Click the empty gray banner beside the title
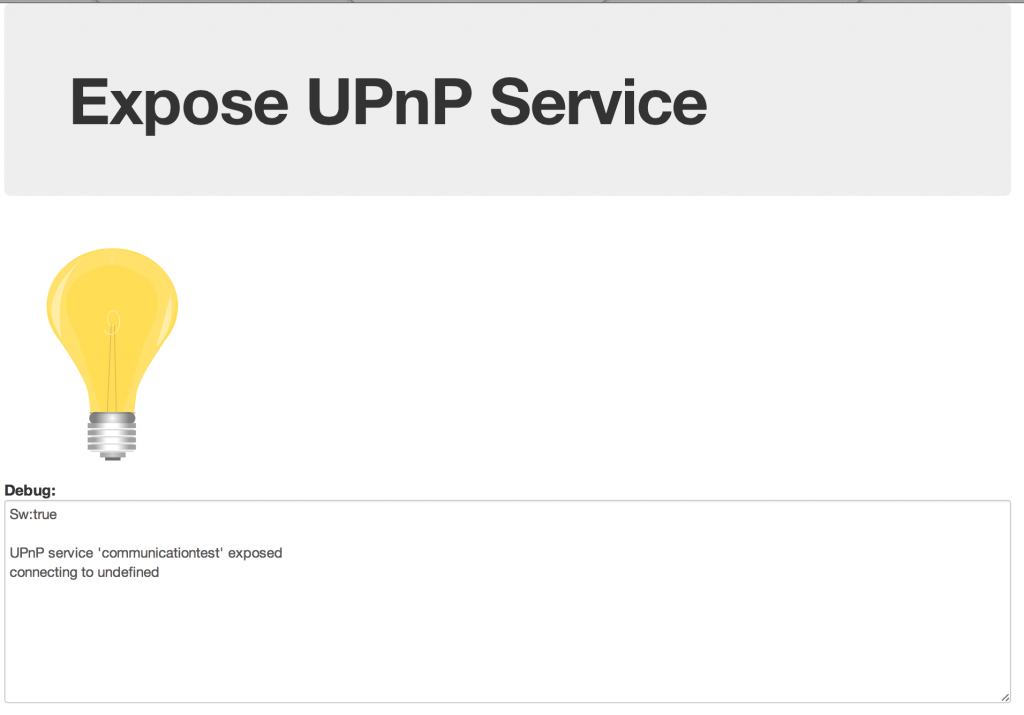The width and height of the screenshot is (1024, 715). (x=856, y=101)
